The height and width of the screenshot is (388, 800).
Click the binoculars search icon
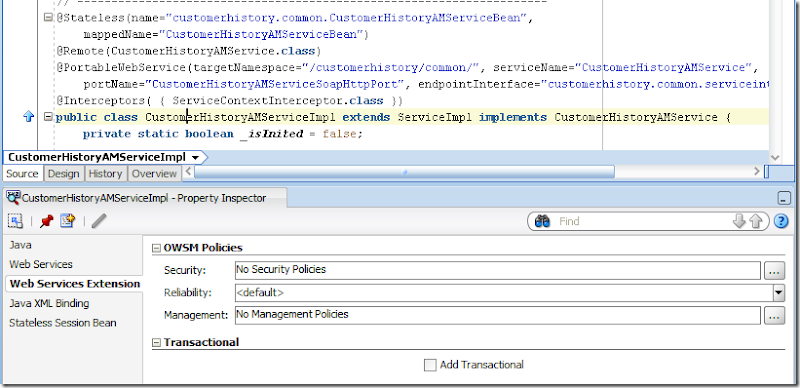[542, 222]
